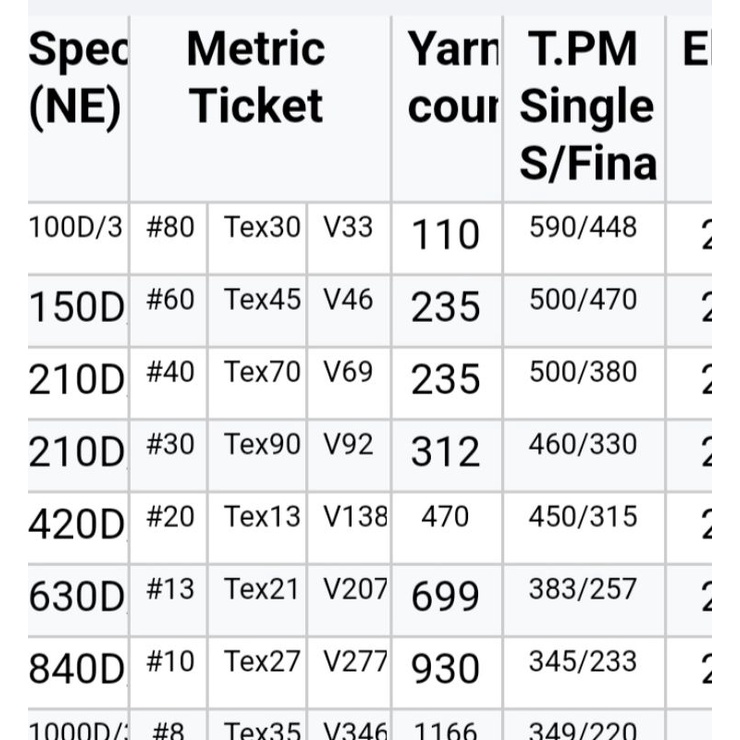Click the Metric Ticket column header
The image size is (740, 740).
pos(260,109)
